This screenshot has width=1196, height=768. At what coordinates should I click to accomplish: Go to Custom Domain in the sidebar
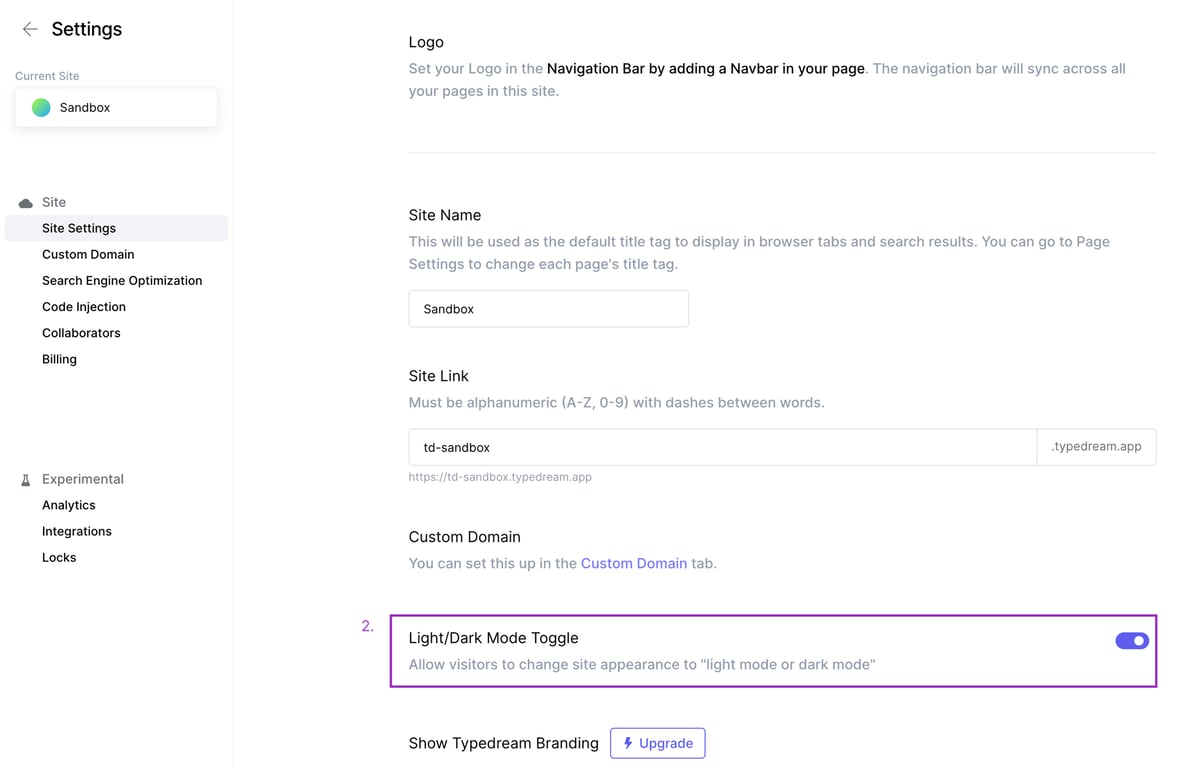pos(88,255)
